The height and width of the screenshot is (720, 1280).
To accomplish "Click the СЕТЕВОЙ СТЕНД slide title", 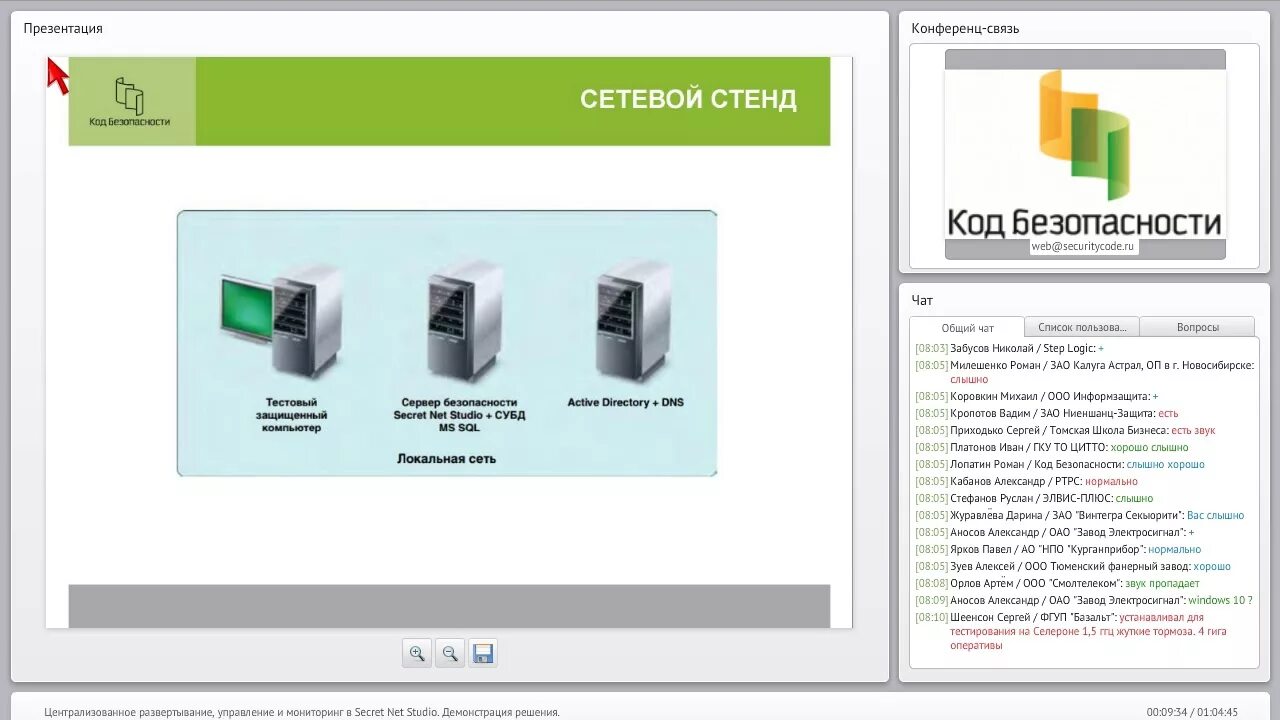I will tap(688, 99).
